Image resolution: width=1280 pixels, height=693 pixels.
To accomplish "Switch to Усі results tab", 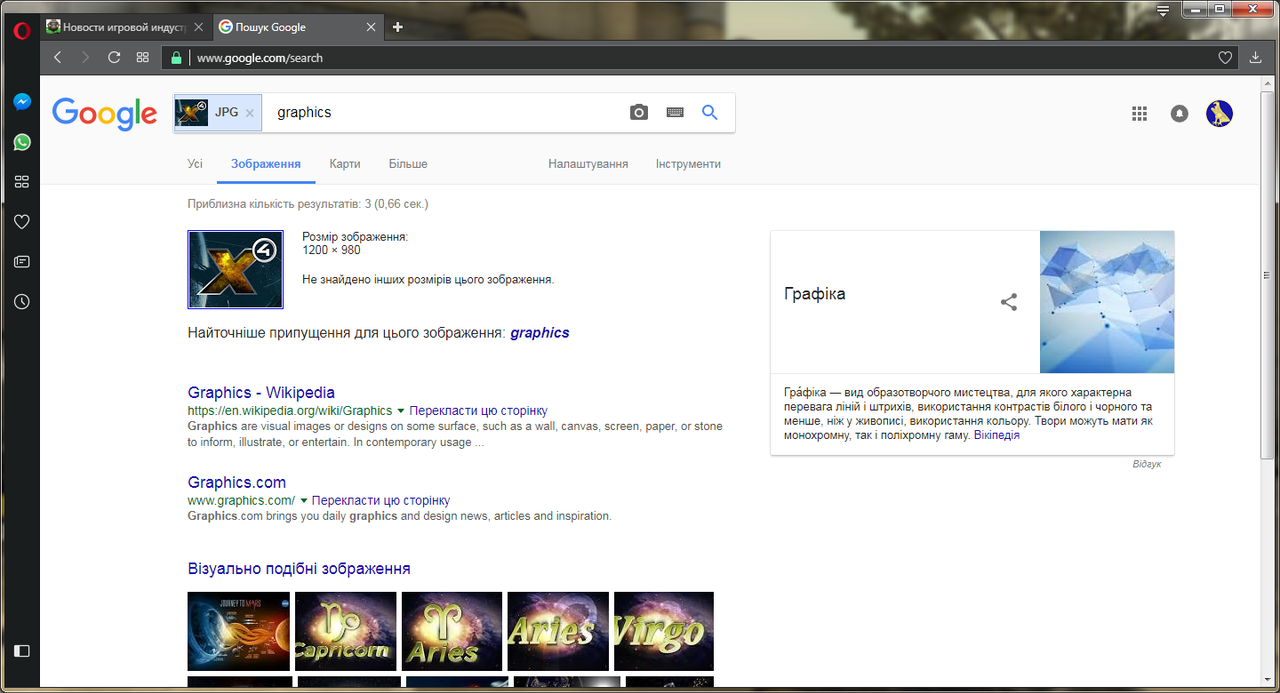I will tap(195, 164).
